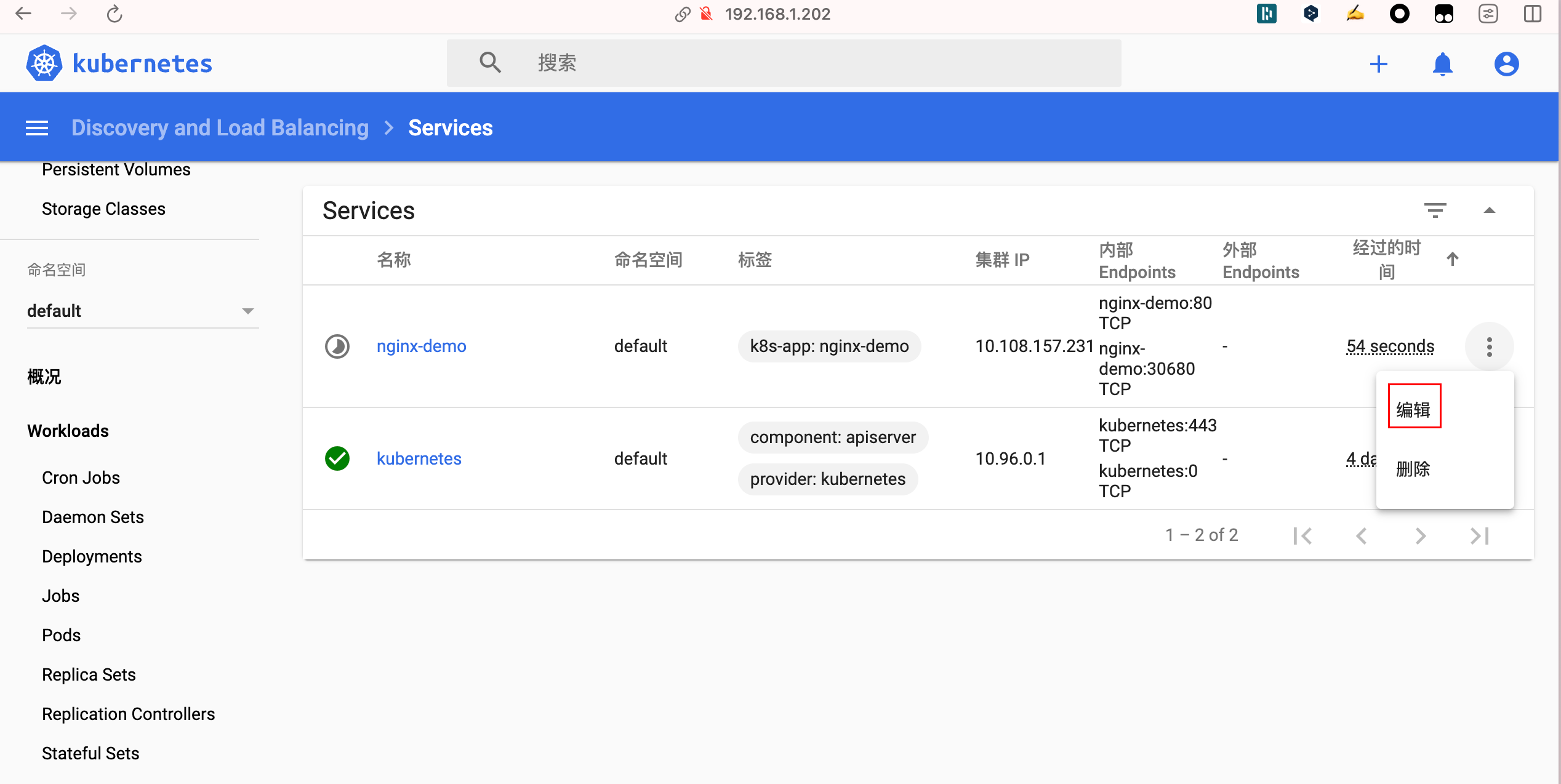
Task: Click red blocked-notification icon in address bar
Action: coord(707,14)
